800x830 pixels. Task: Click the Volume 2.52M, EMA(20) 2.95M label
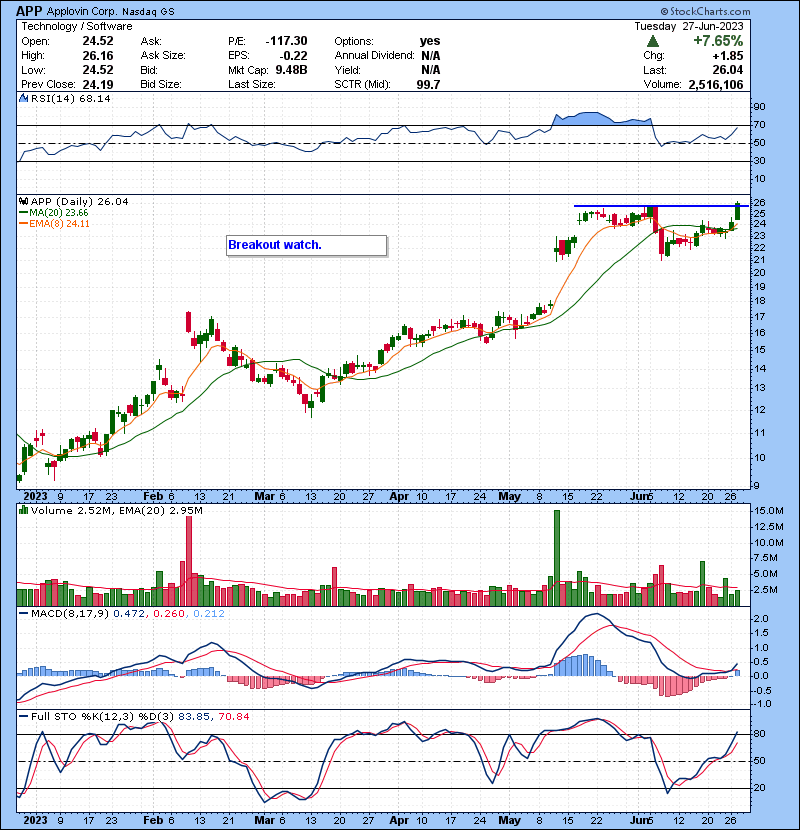pyautogui.click(x=116, y=510)
